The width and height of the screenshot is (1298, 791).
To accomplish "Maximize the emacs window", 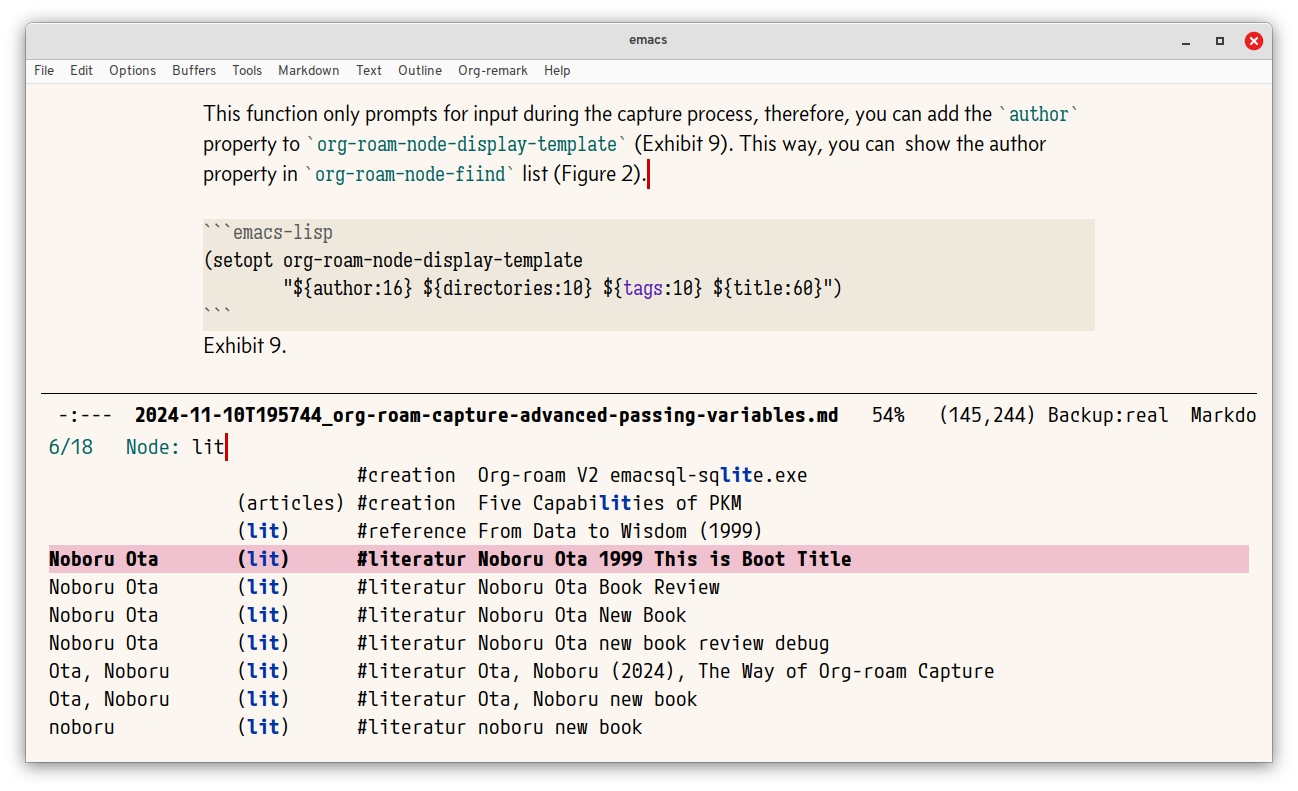I will pos(1220,41).
